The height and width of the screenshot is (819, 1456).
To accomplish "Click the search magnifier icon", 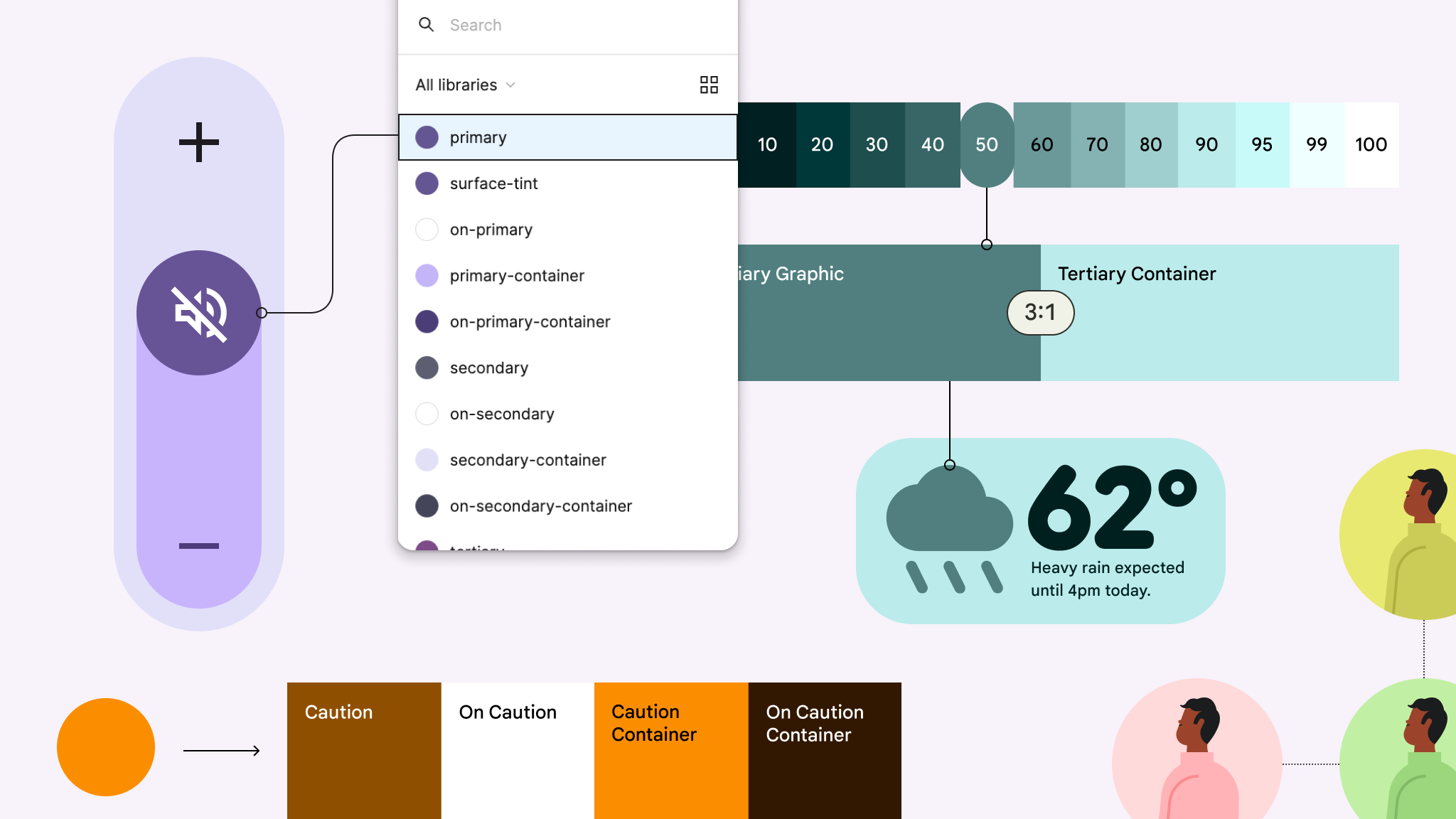I will [x=426, y=25].
